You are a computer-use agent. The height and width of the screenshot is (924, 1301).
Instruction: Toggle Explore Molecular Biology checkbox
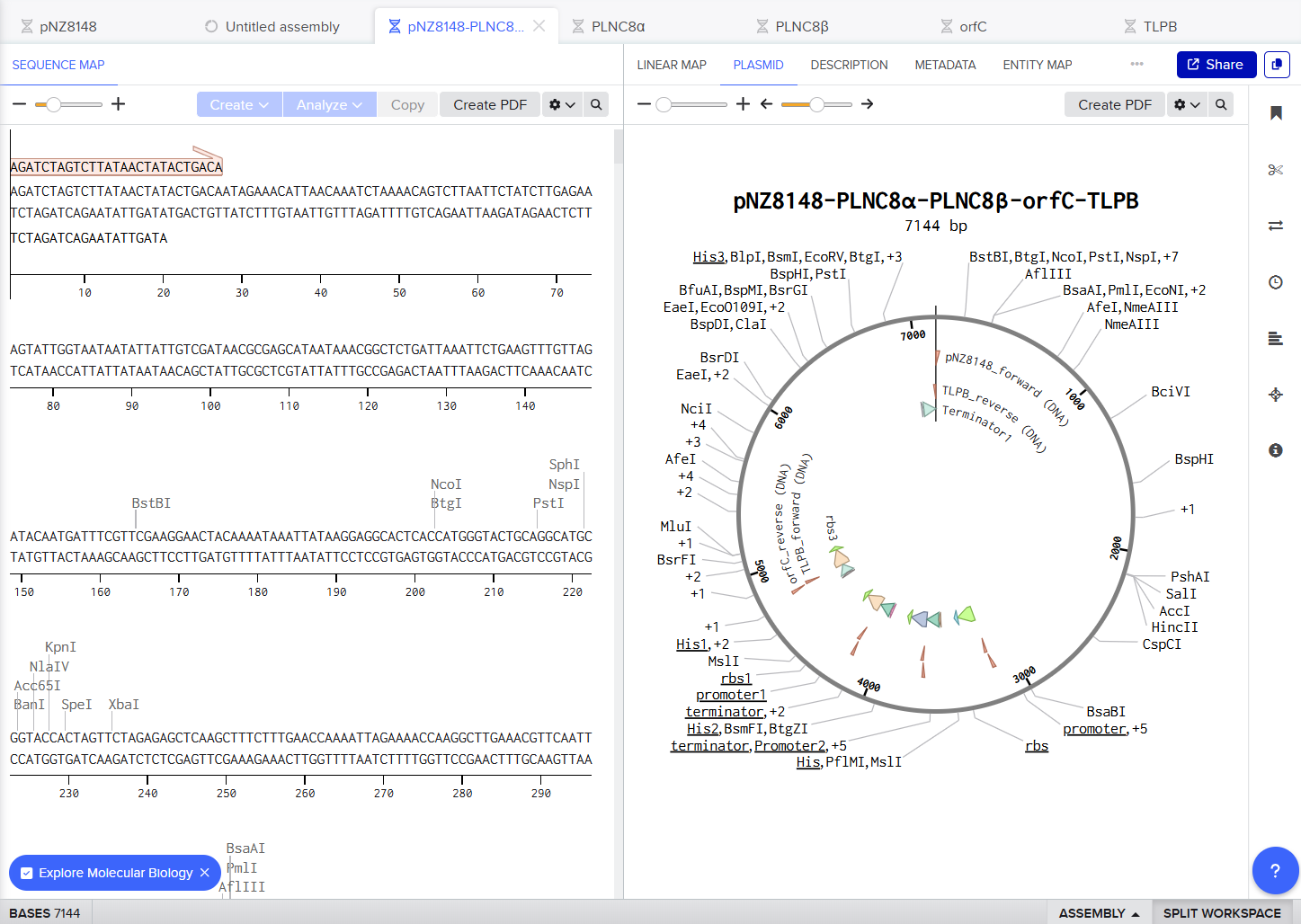(26, 873)
